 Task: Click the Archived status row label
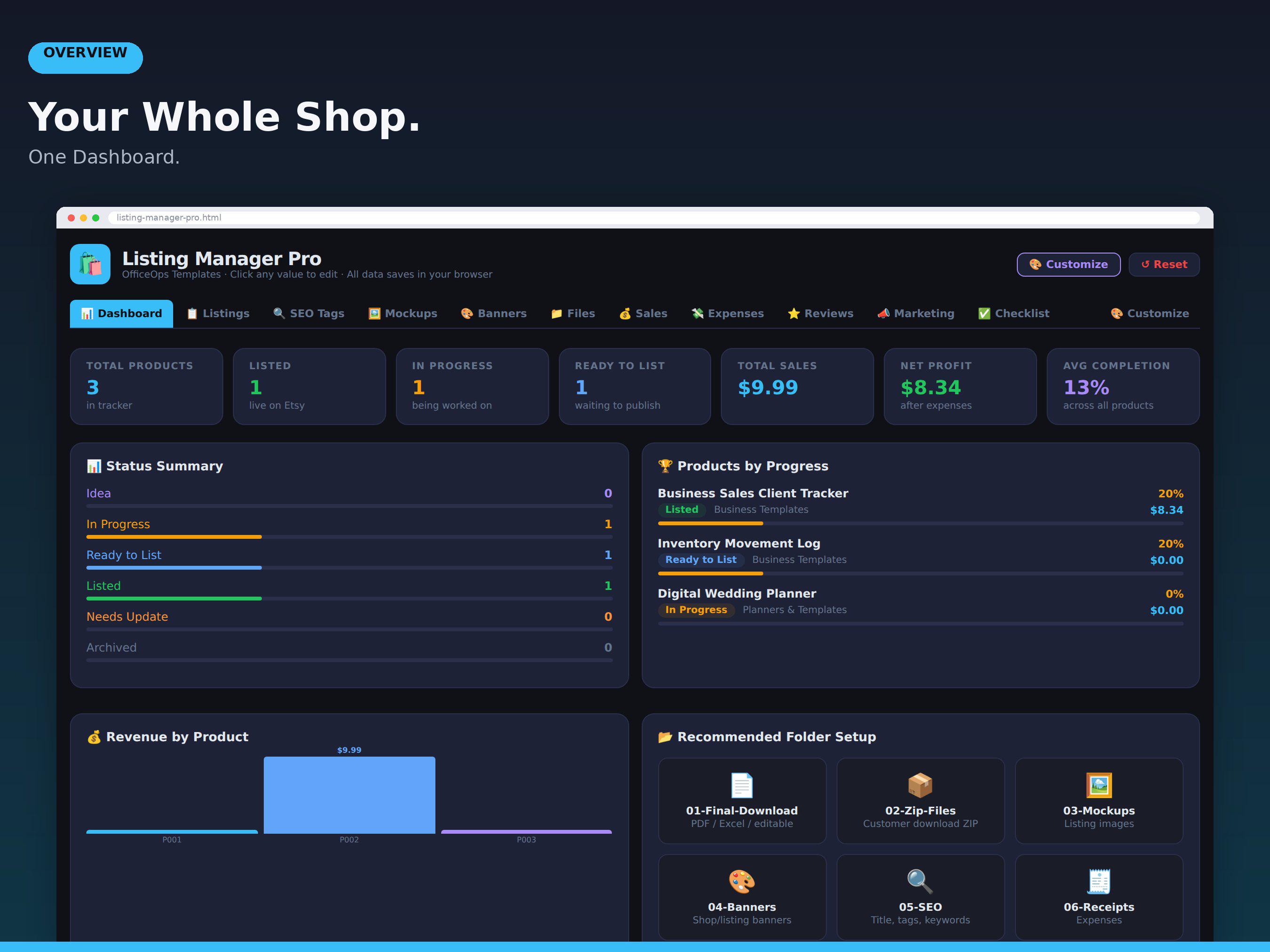(111, 647)
